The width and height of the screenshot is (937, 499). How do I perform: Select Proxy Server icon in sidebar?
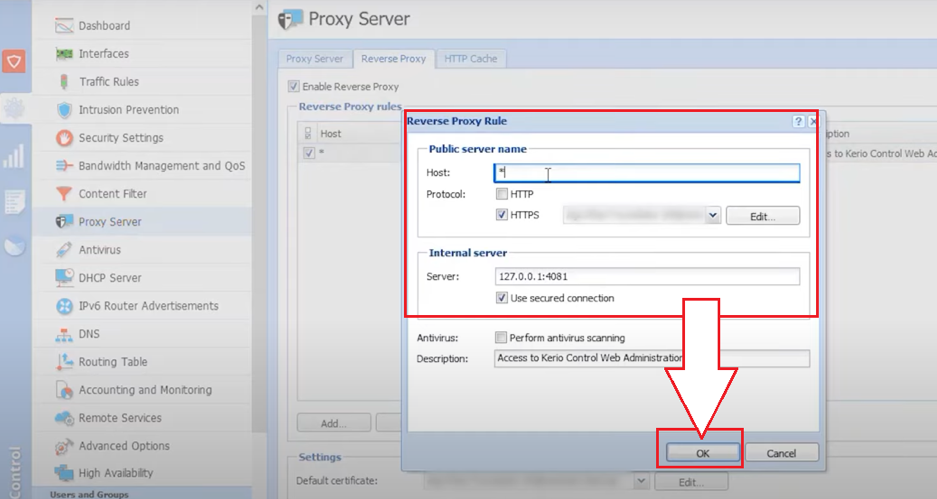pyautogui.click(x=64, y=222)
